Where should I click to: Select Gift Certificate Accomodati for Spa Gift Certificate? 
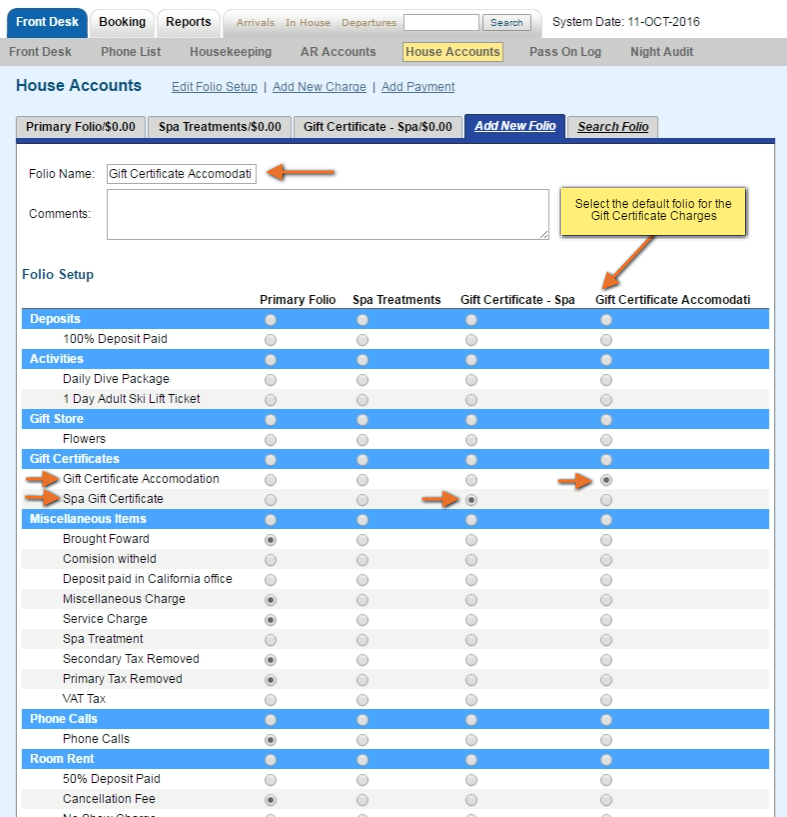[606, 500]
